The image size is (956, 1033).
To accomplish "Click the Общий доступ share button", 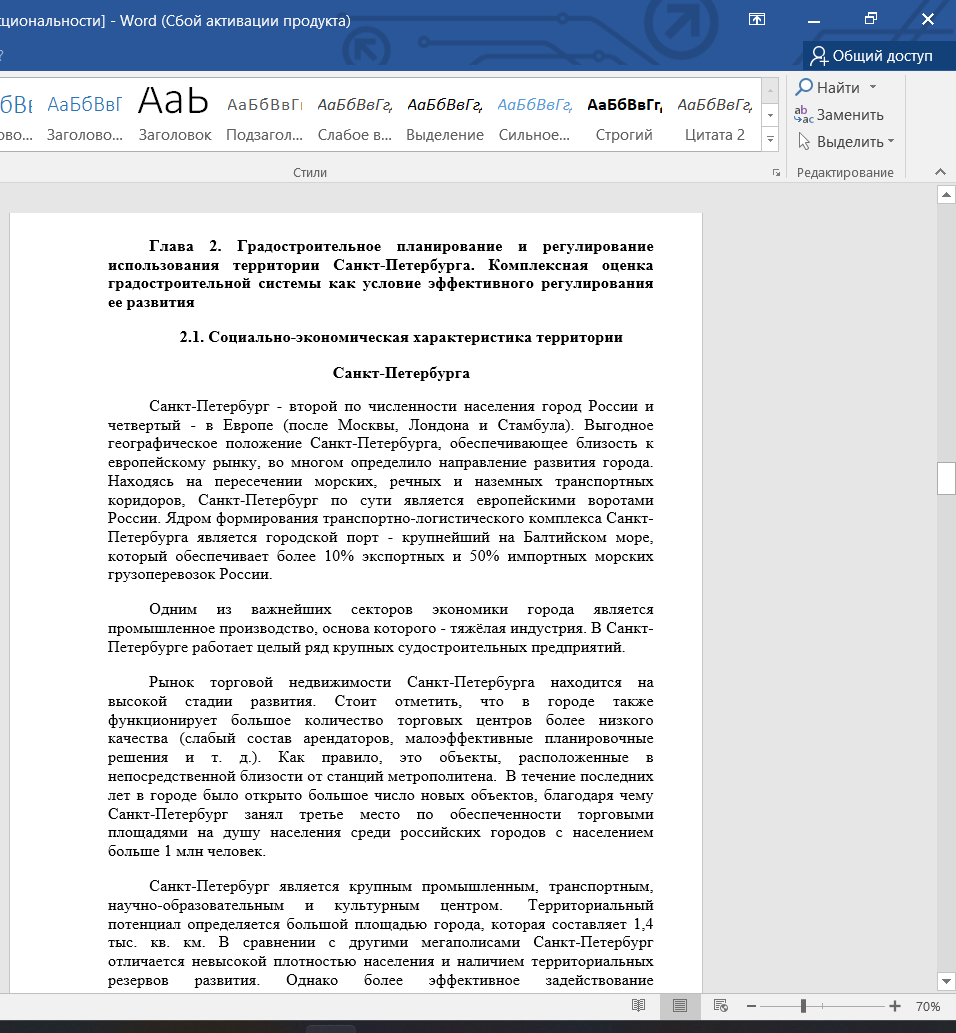I will (x=872, y=55).
